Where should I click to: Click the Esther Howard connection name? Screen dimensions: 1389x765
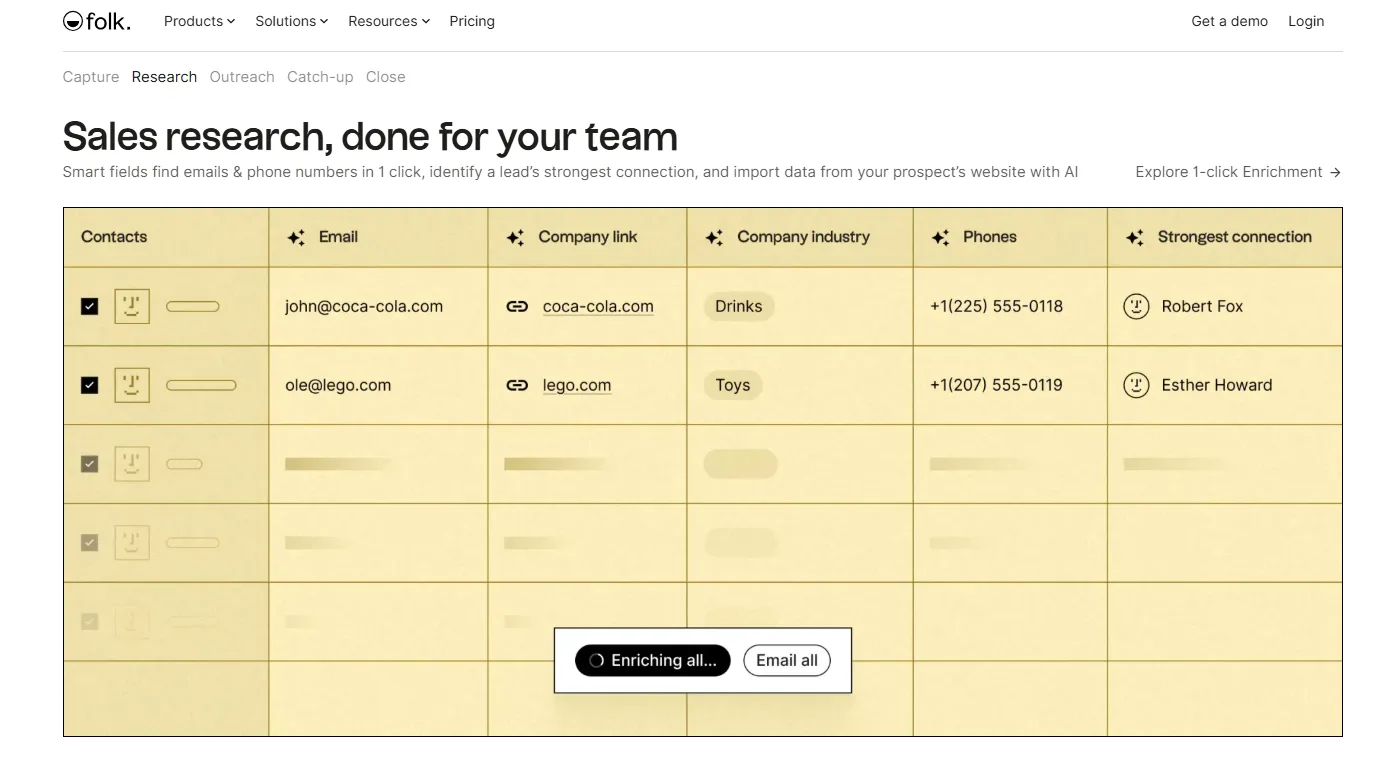(1217, 385)
